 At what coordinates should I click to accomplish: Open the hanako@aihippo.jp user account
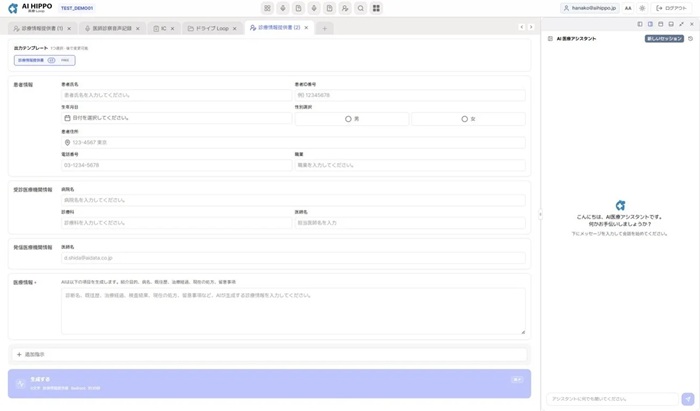pyautogui.click(x=589, y=8)
